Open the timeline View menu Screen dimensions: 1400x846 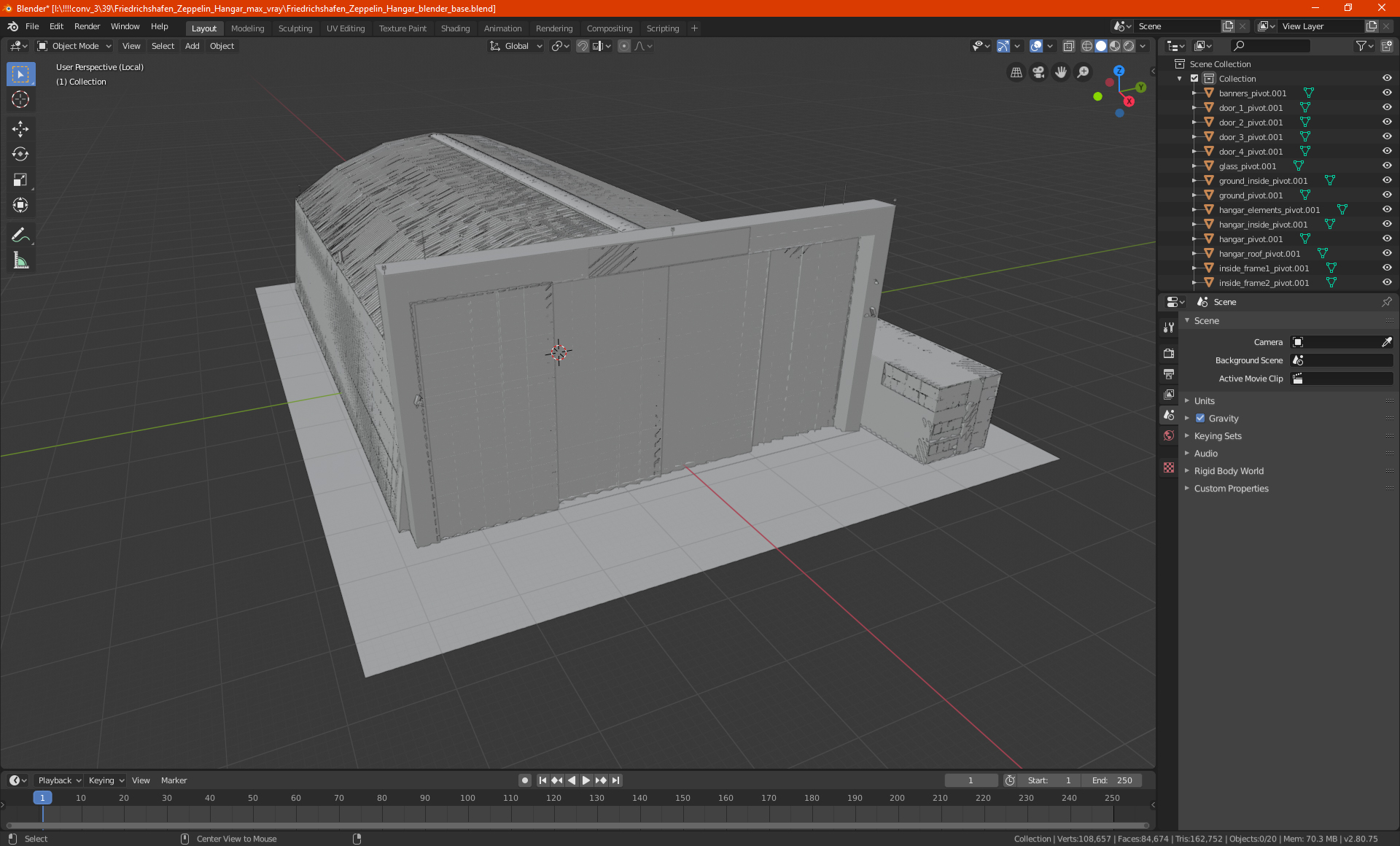(141, 780)
